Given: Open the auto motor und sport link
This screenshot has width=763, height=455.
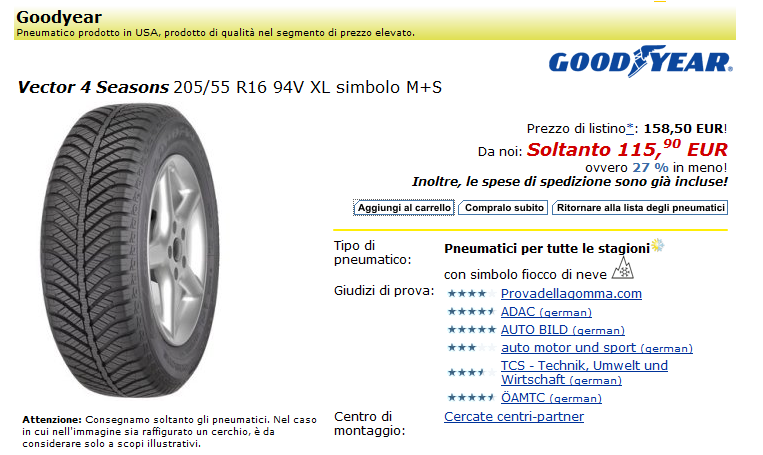Looking at the screenshot, I should (597, 347).
